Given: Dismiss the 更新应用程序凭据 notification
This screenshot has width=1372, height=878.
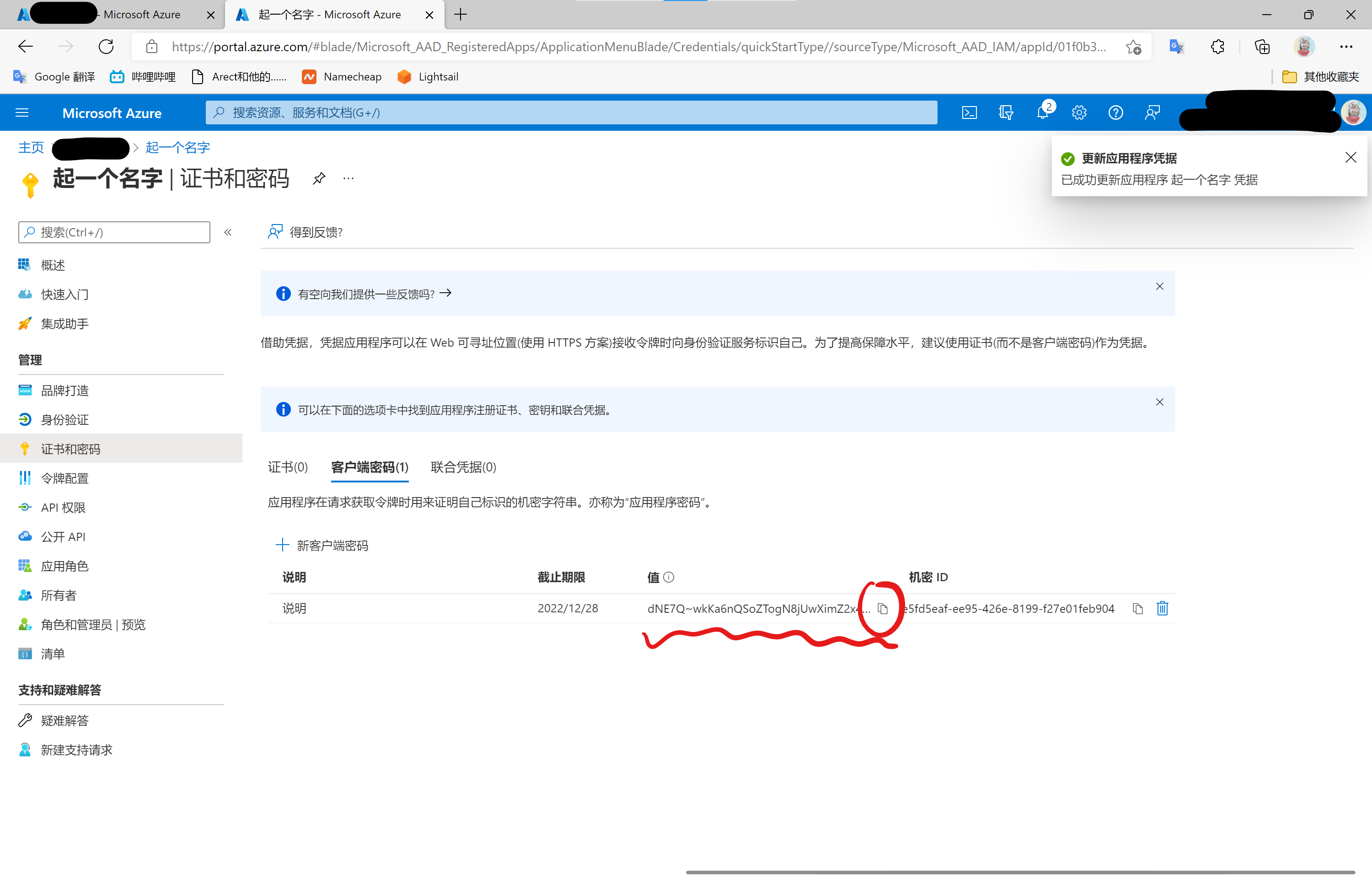Looking at the screenshot, I should click(1351, 158).
